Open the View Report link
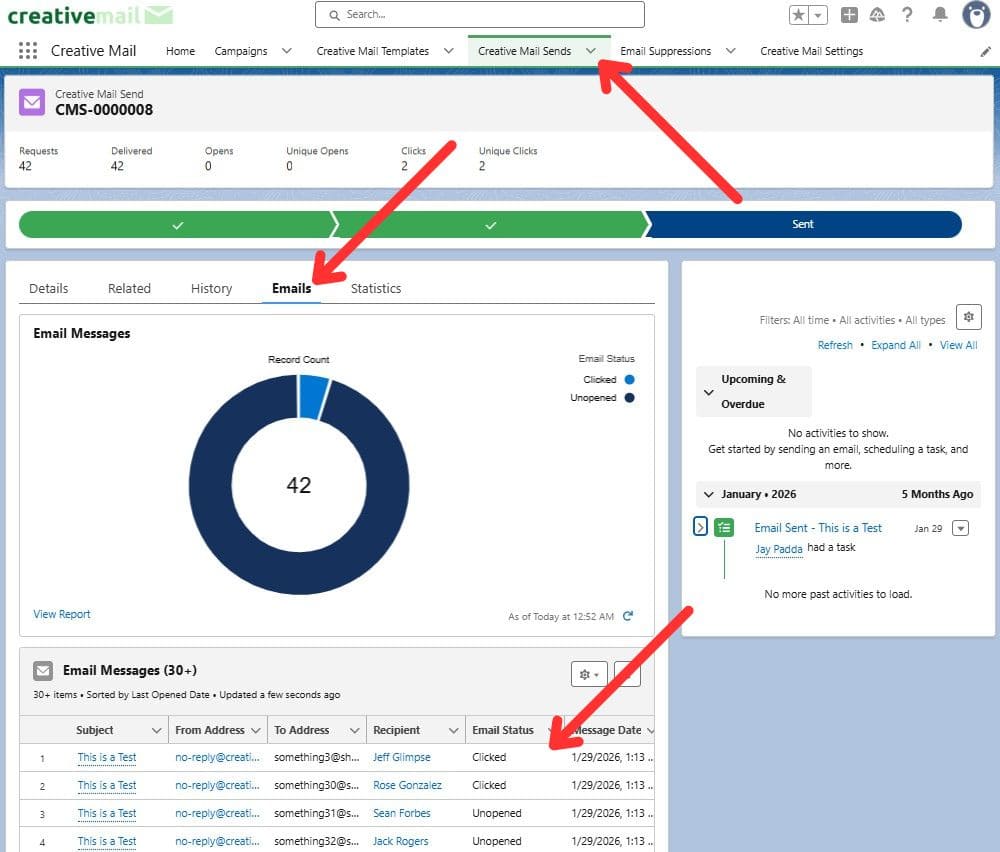Image resolution: width=1000 pixels, height=852 pixels. 62,614
